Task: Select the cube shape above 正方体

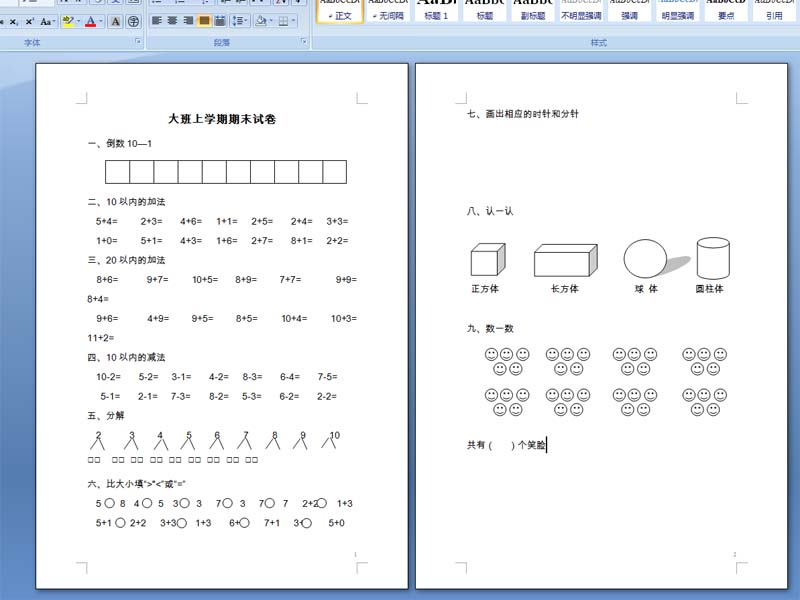Action: point(488,260)
